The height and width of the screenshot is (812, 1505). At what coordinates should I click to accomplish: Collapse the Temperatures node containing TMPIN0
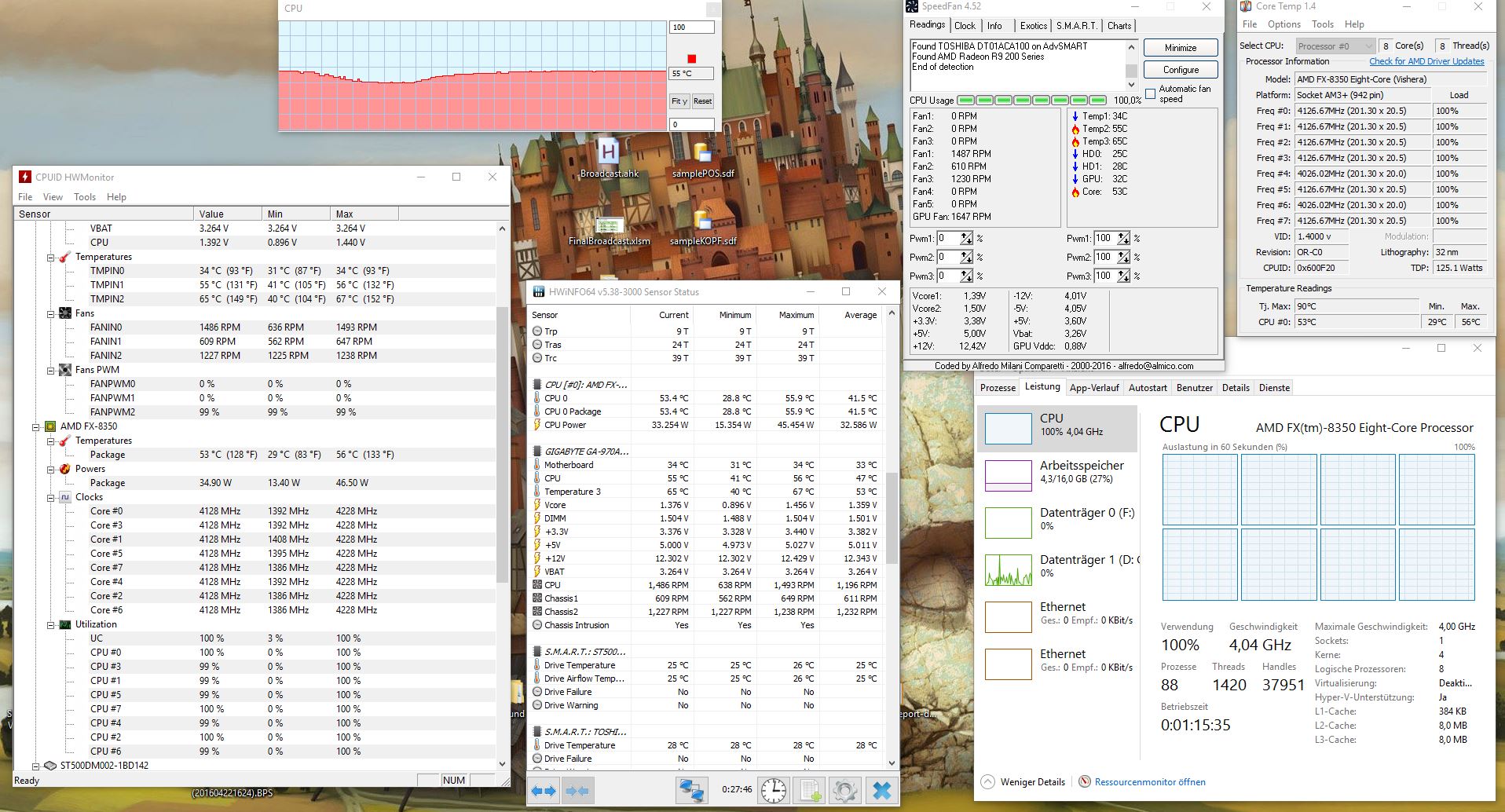click(50, 258)
